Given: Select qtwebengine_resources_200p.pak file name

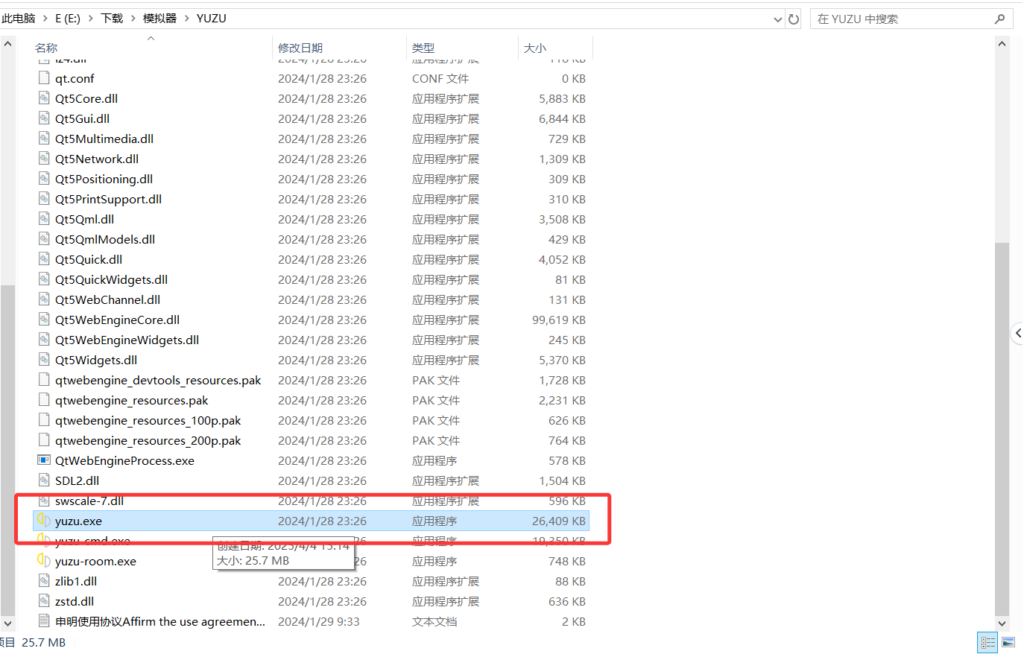Looking at the screenshot, I should click(x=148, y=440).
